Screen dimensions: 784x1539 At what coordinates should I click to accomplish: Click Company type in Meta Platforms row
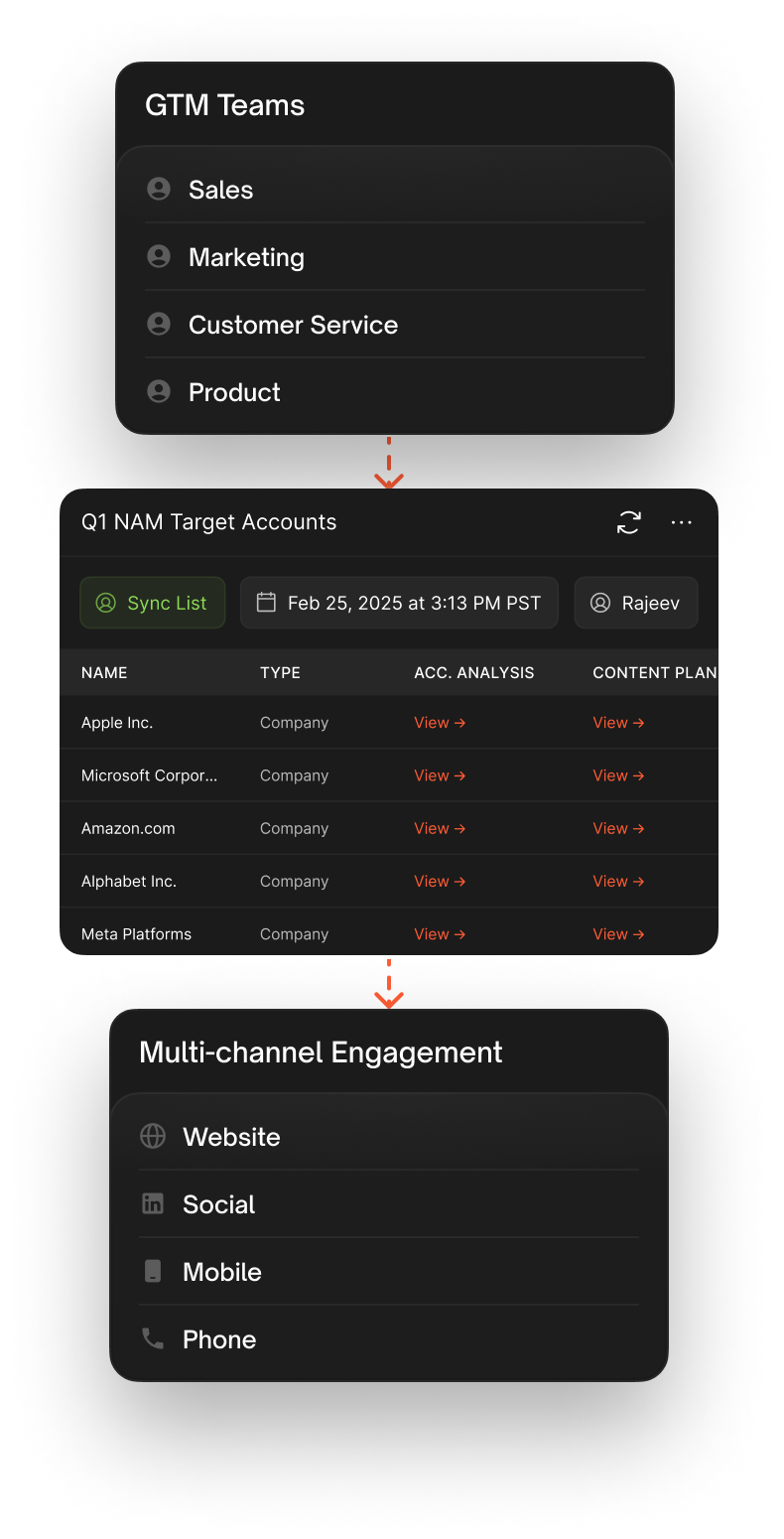click(294, 933)
